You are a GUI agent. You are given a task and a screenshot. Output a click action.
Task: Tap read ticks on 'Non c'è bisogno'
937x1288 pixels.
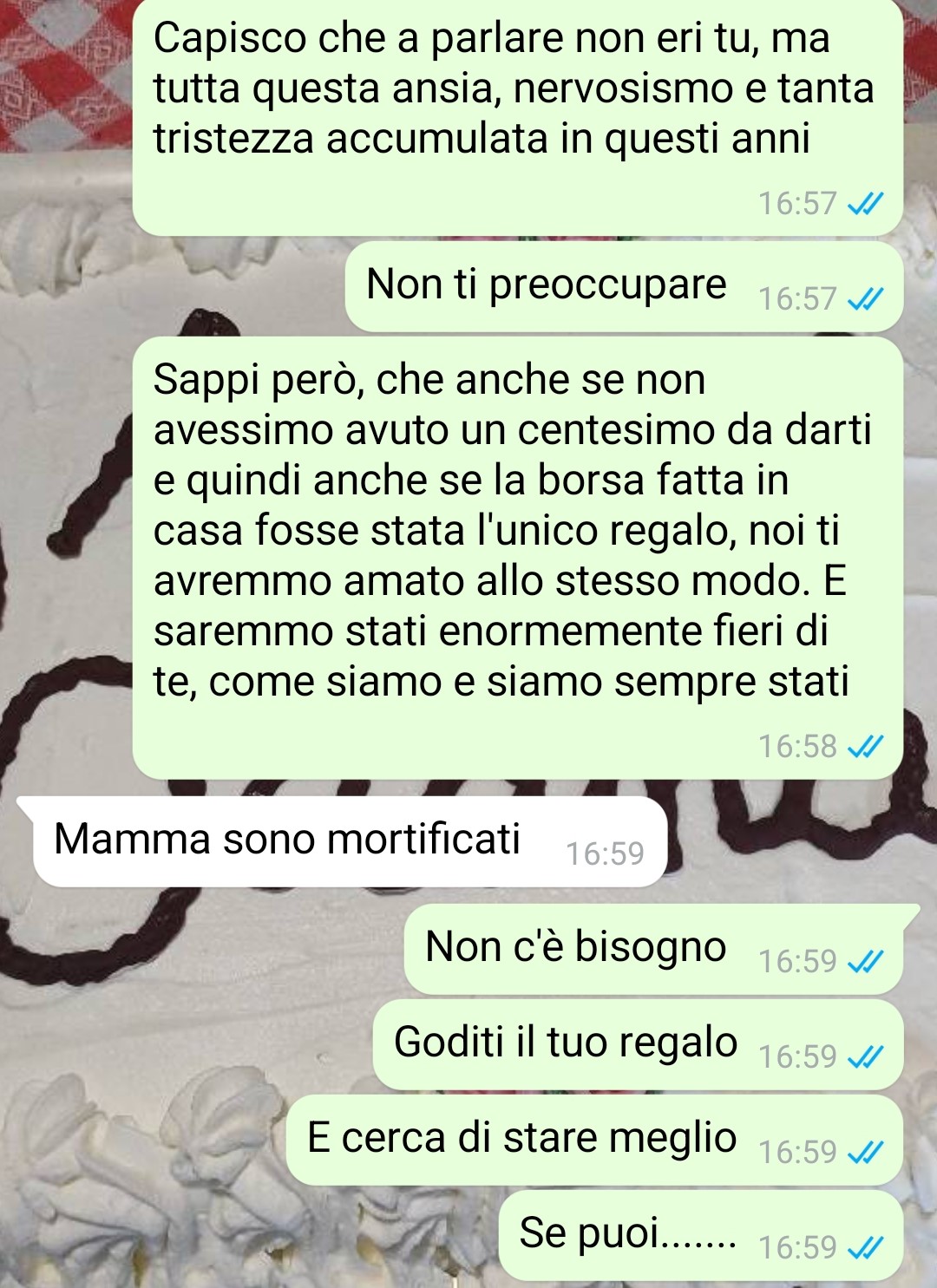[865, 961]
